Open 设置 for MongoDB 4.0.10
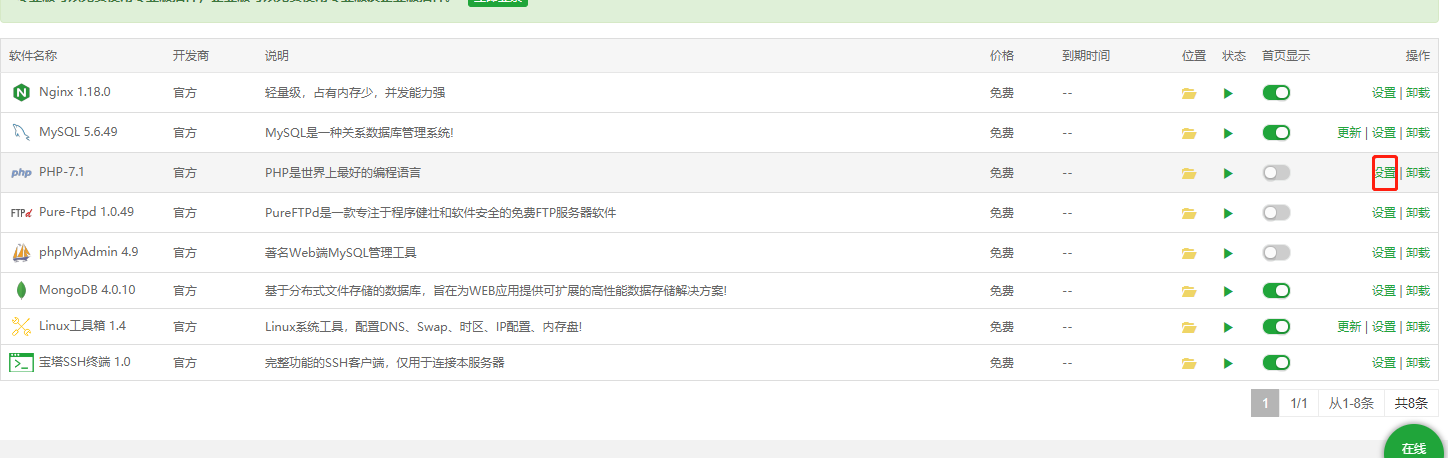The image size is (1448, 458). (1384, 290)
